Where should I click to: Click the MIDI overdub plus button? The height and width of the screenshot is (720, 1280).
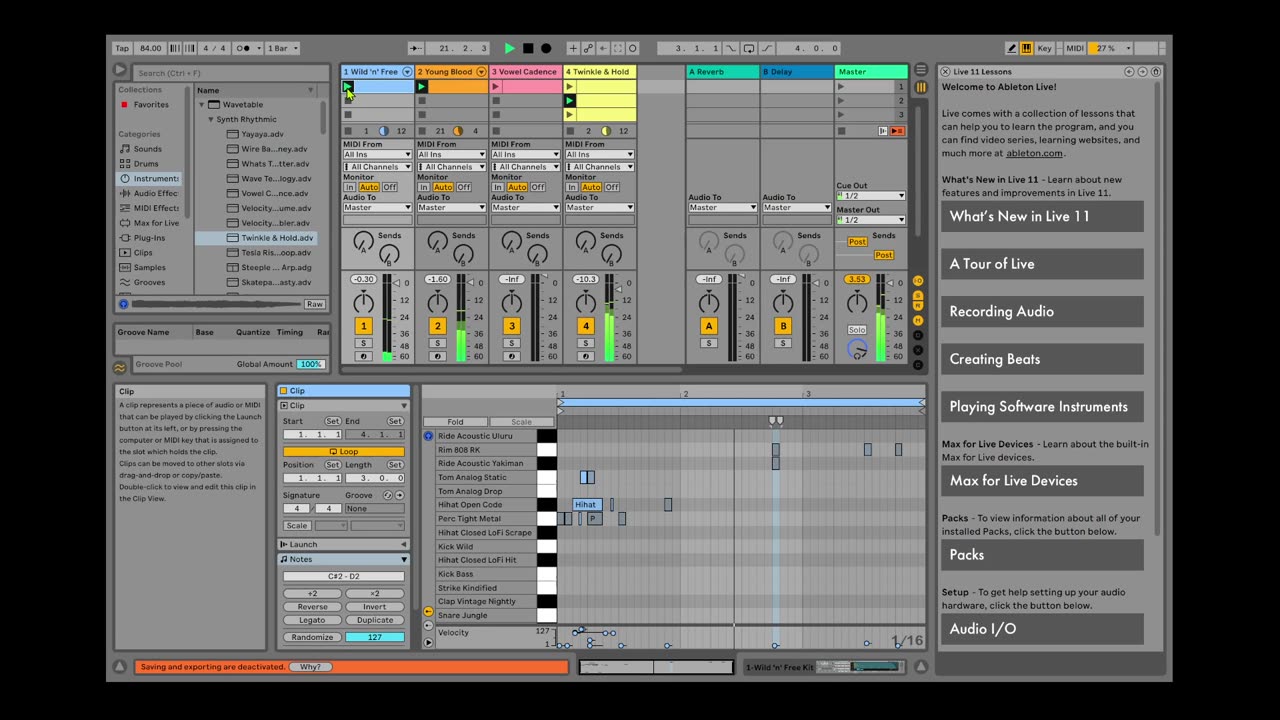click(x=573, y=48)
